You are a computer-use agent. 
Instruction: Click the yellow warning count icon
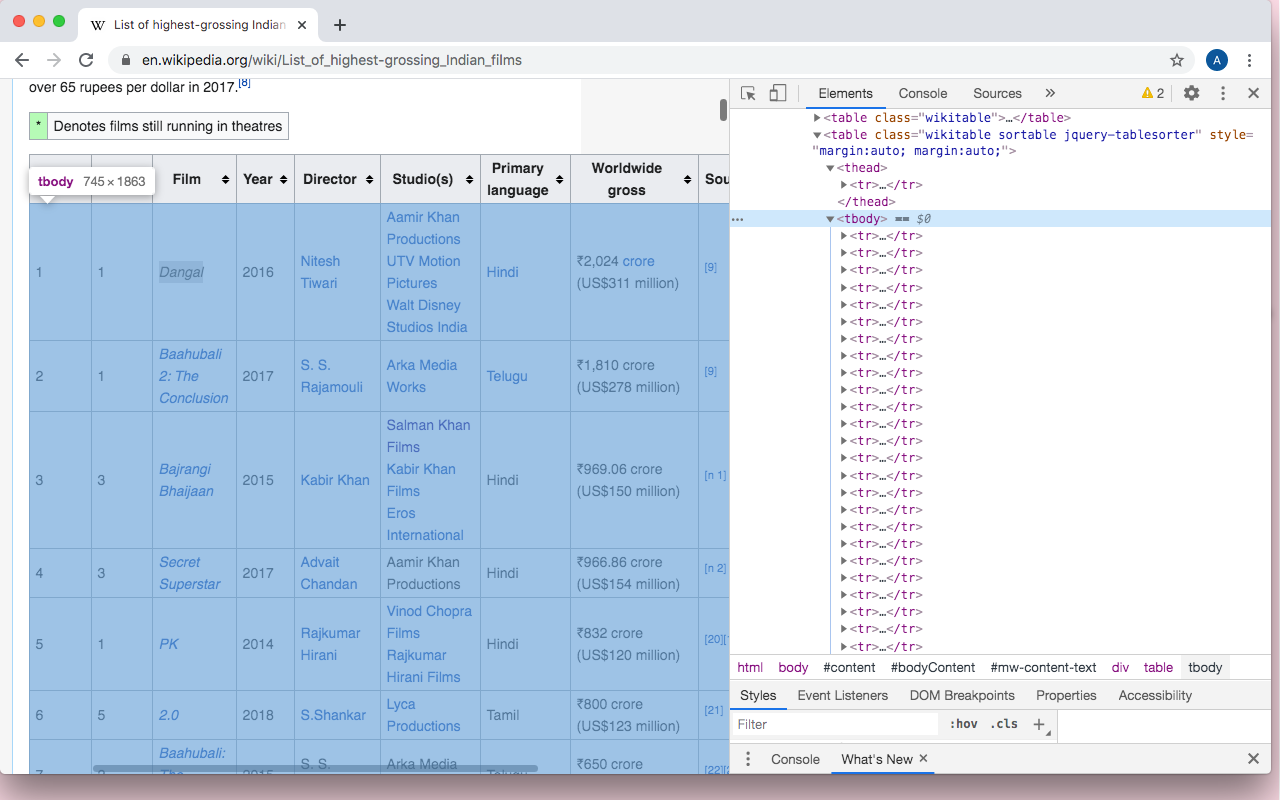(1153, 93)
